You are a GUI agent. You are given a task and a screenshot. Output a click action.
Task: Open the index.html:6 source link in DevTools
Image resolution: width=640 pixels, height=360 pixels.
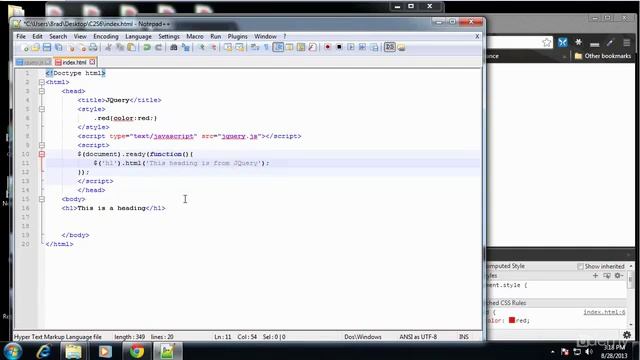point(604,312)
